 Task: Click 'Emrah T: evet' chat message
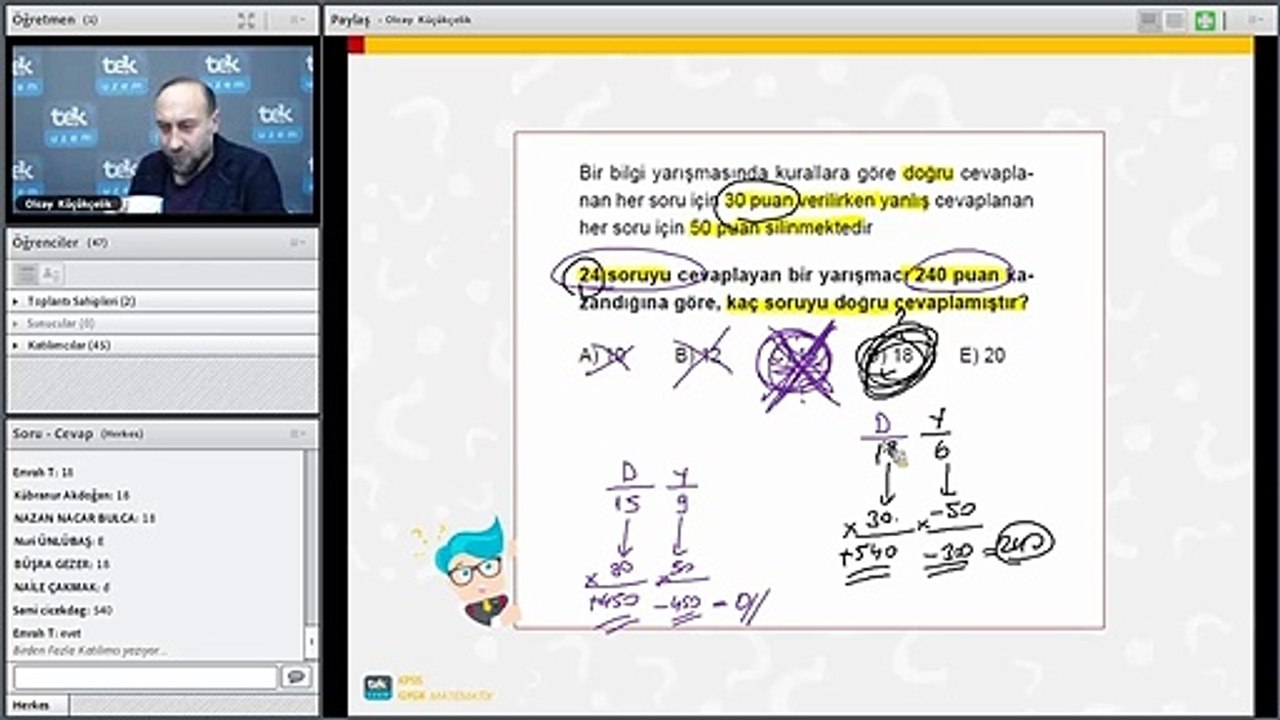click(47, 633)
